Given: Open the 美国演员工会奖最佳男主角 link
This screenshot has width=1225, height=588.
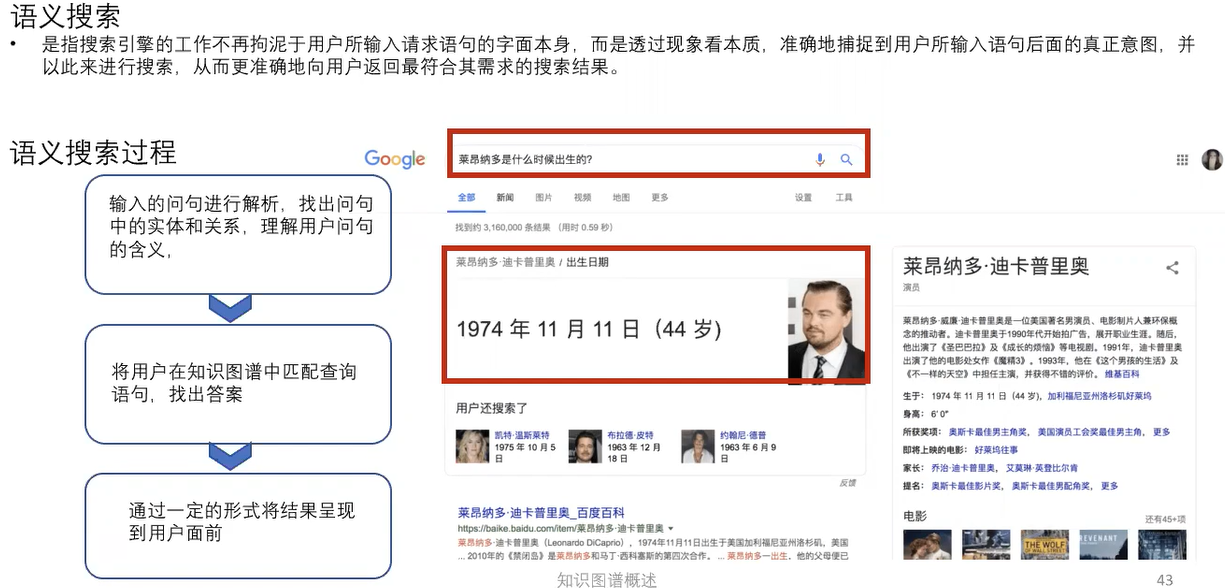Looking at the screenshot, I should [x=1090, y=432].
